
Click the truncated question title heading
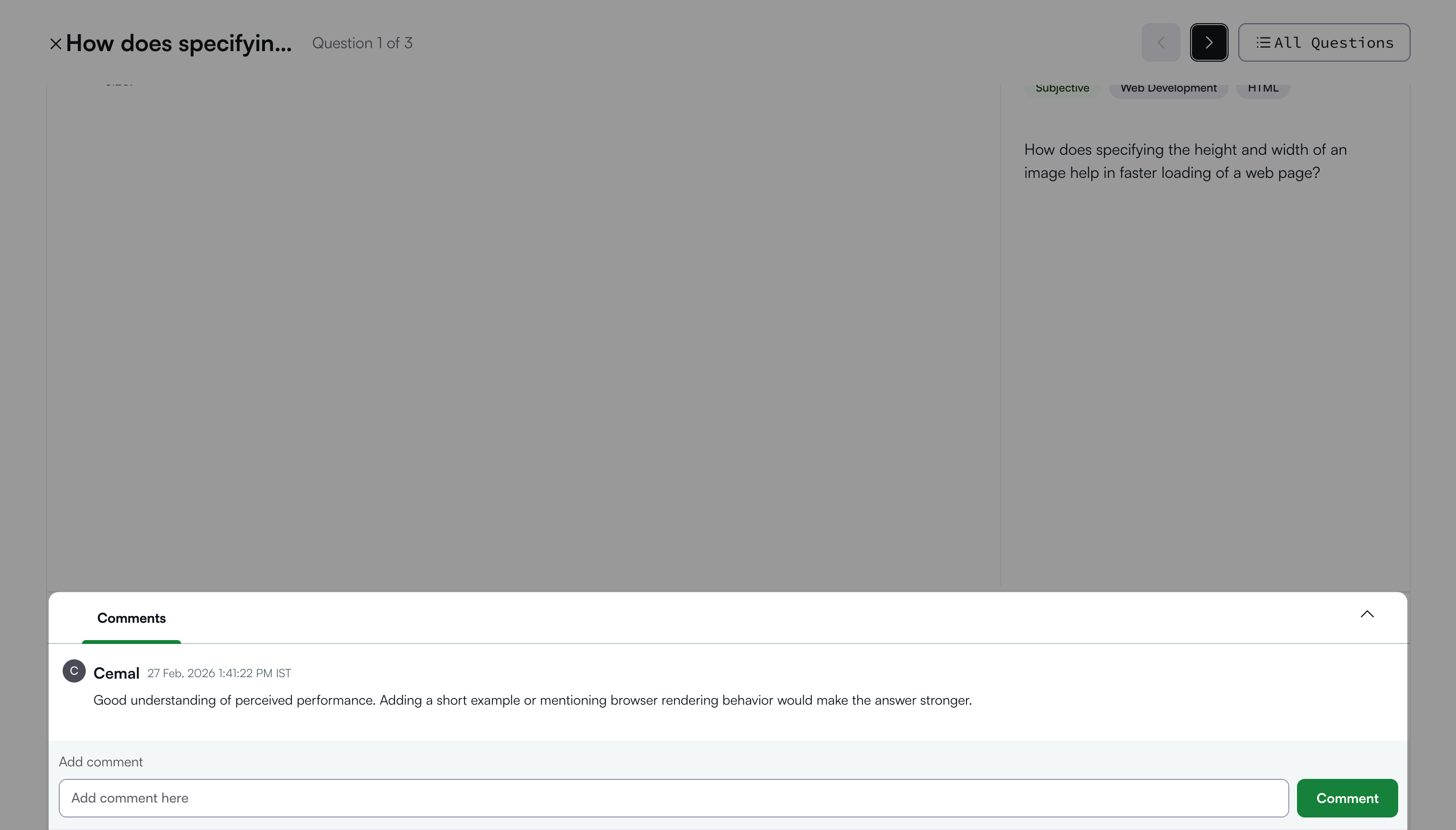178,43
